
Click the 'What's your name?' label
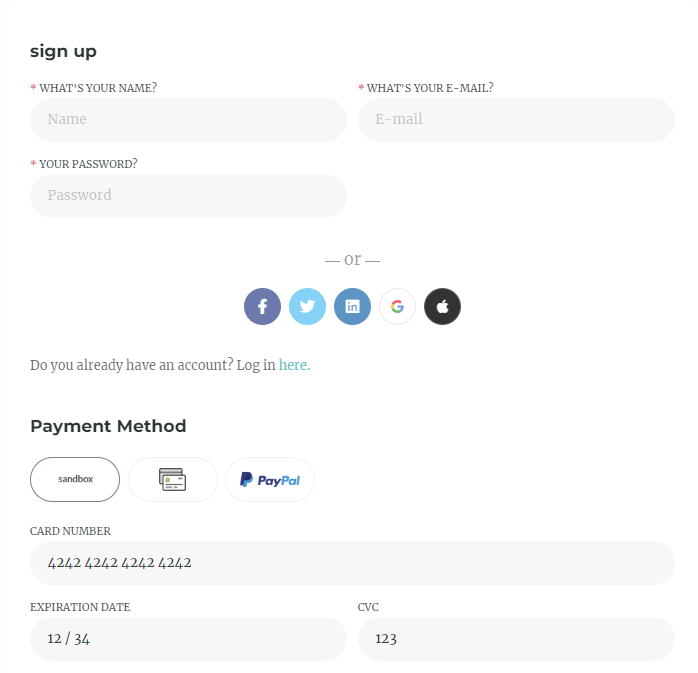(98, 88)
